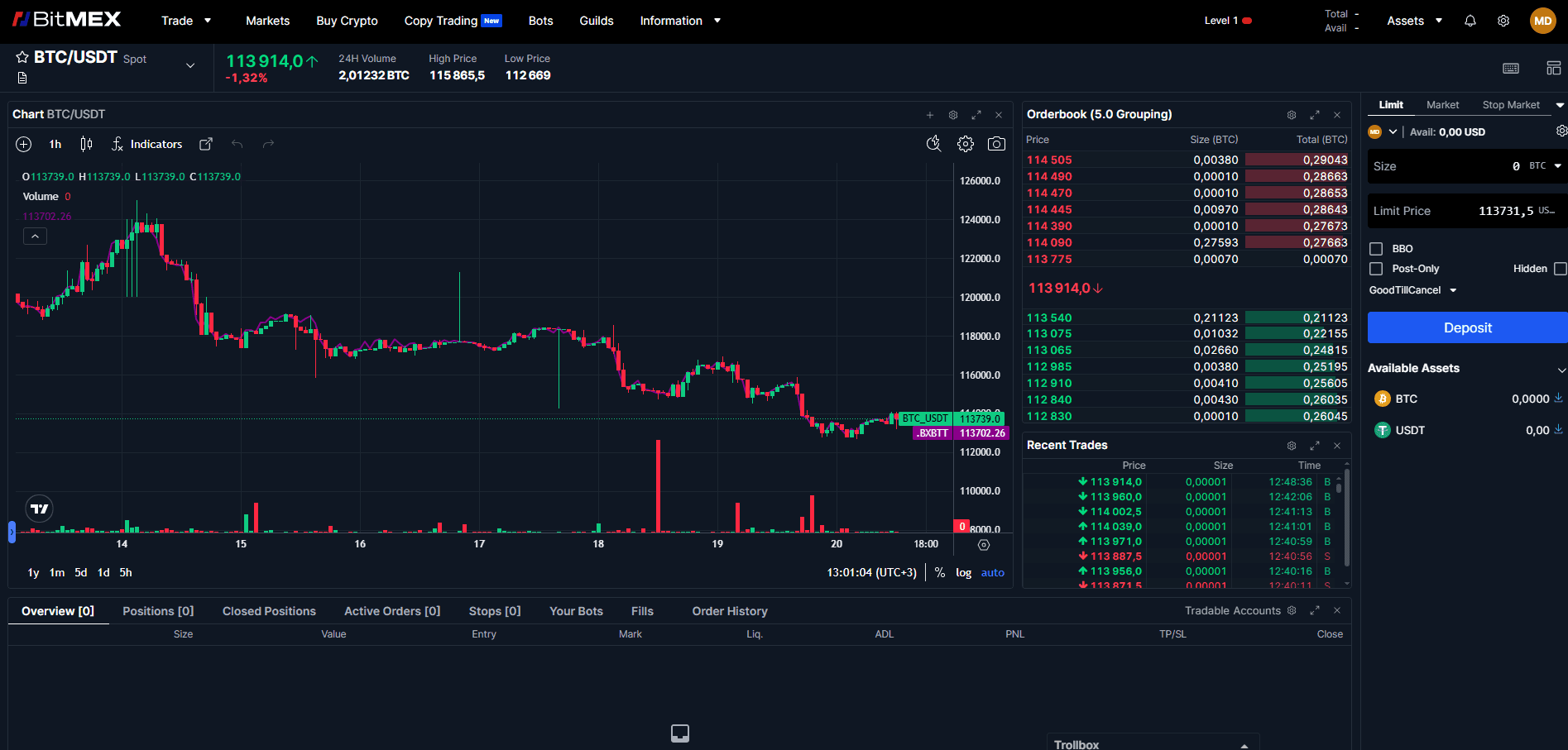The image size is (1568, 750).
Task: Switch to the Market order tab
Action: point(1442,105)
